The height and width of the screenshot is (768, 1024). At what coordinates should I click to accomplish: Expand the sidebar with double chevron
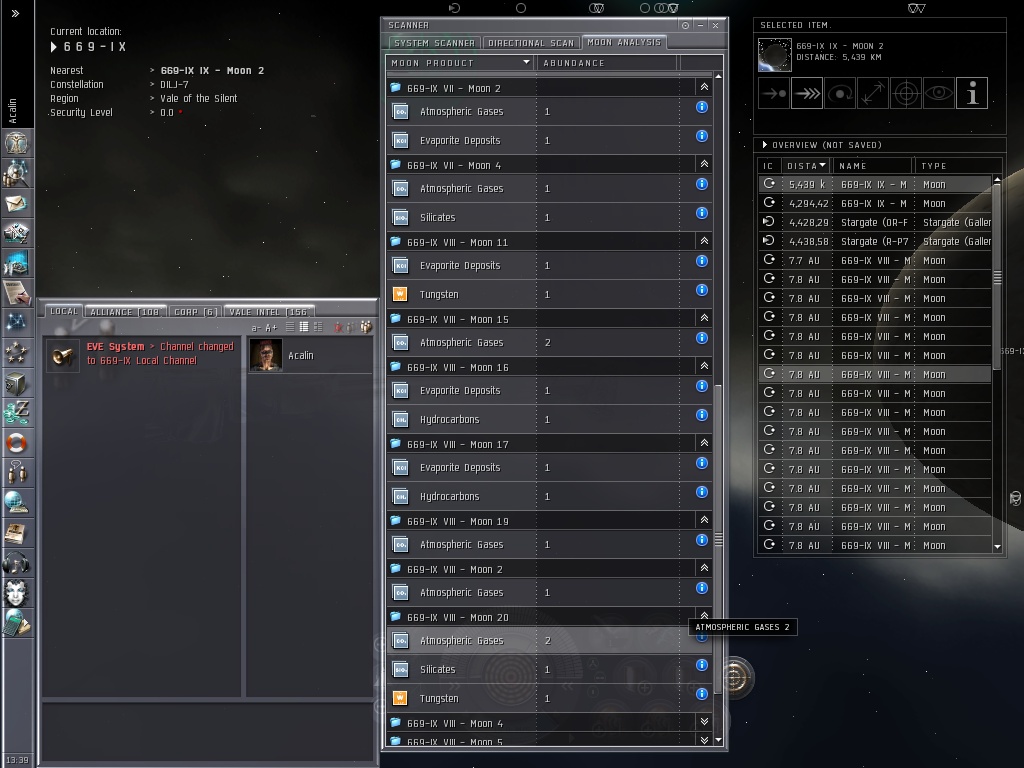16,13
